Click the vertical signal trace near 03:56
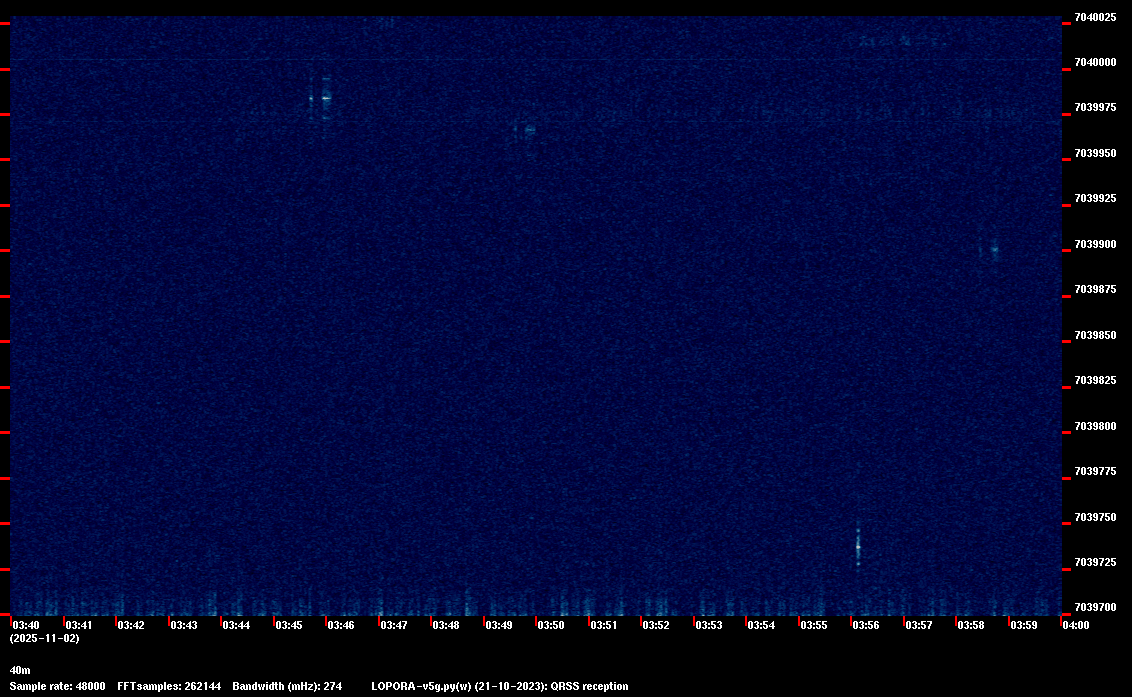Viewport: 1132px width, 697px height. click(858, 547)
